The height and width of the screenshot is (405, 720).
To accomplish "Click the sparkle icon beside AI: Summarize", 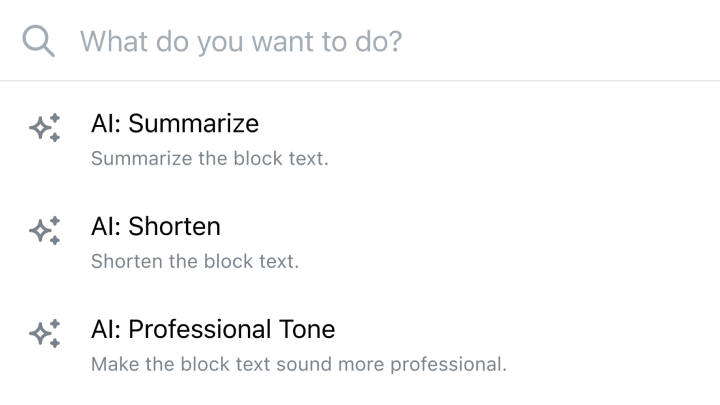I will [x=45, y=128].
